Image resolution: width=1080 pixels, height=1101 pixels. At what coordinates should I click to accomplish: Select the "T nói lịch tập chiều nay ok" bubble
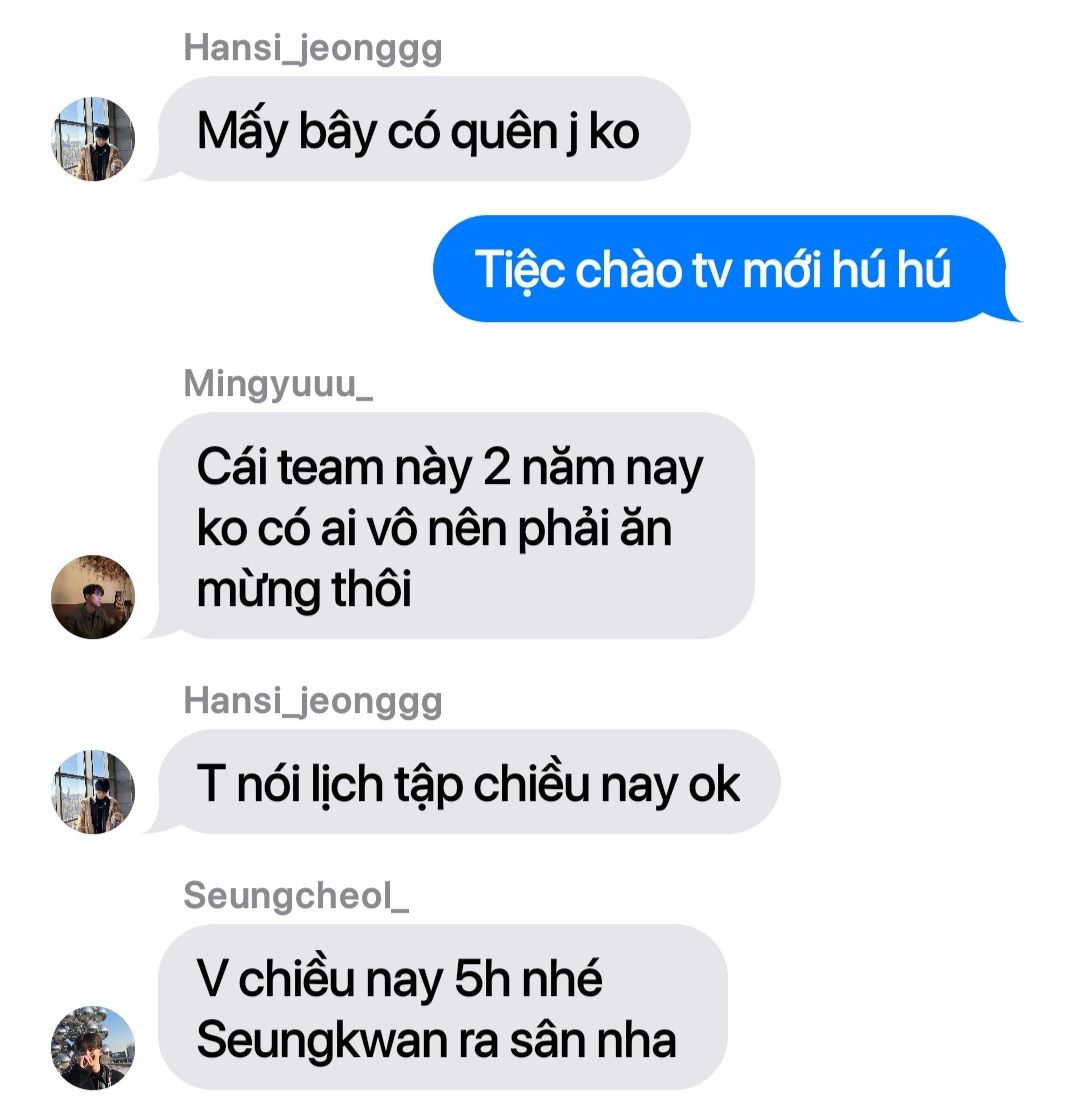click(x=463, y=782)
